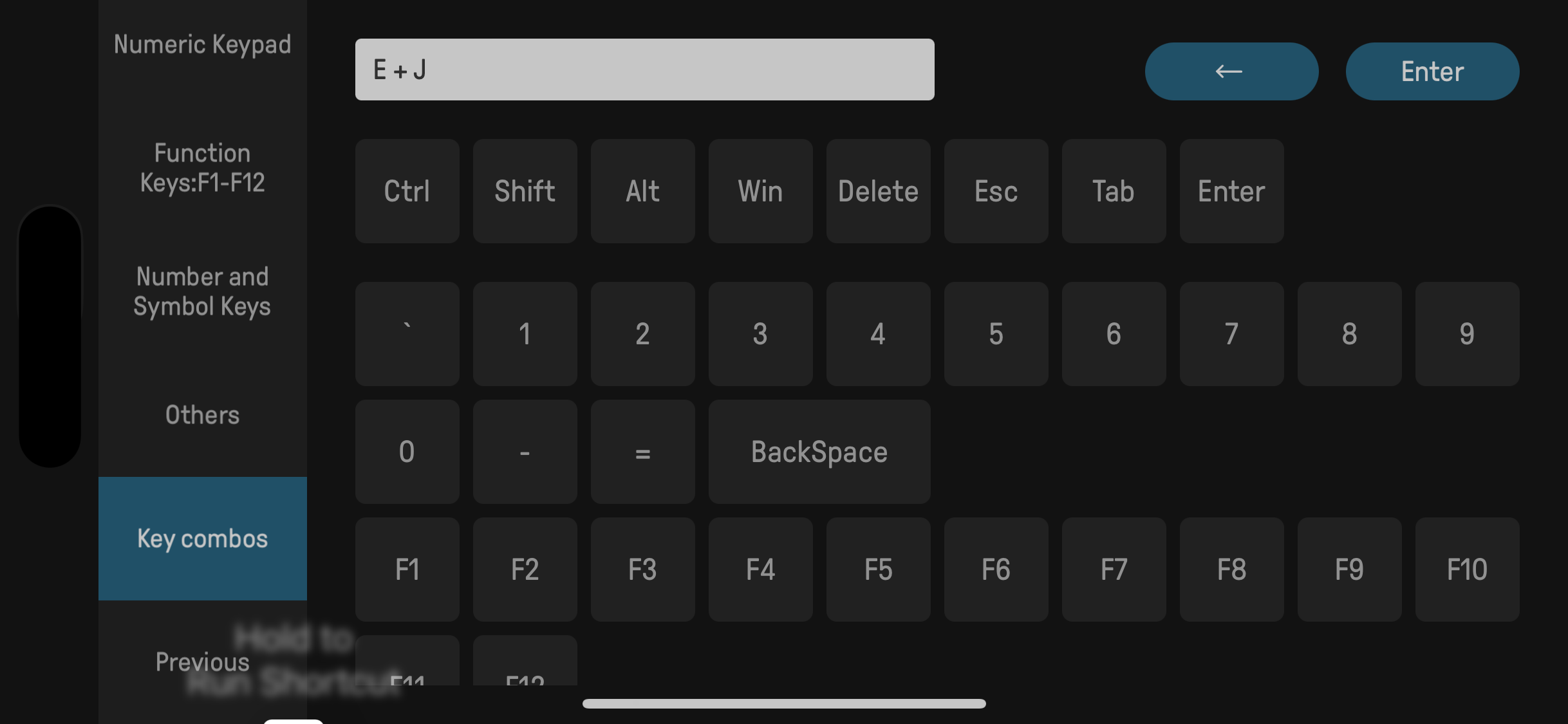Tap the BackSpace key
Image resolution: width=1568 pixels, height=724 pixels.
click(819, 452)
